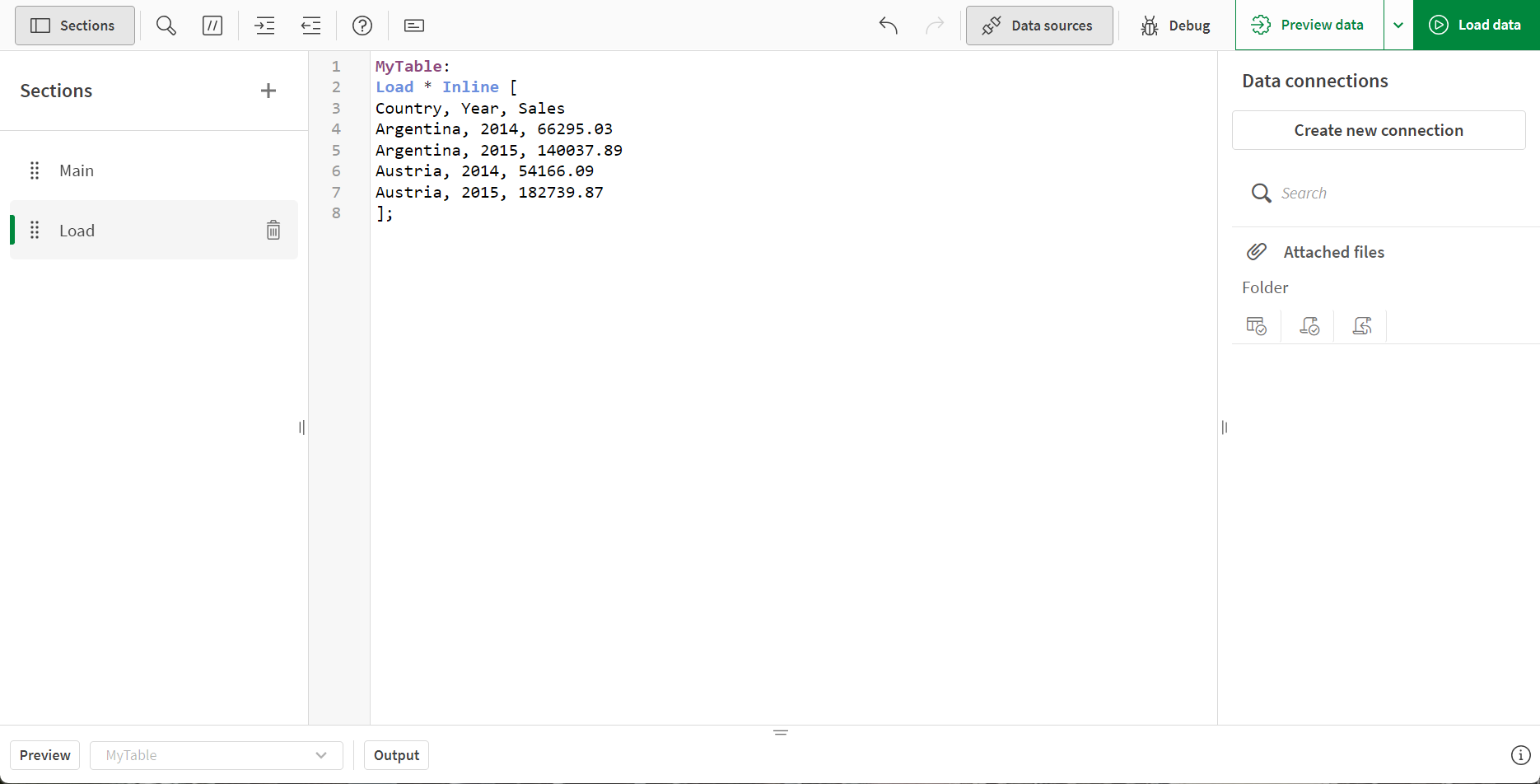Outdent the selected script lines
Viewport: 1540px width, 784px height.
pos(310,26)
